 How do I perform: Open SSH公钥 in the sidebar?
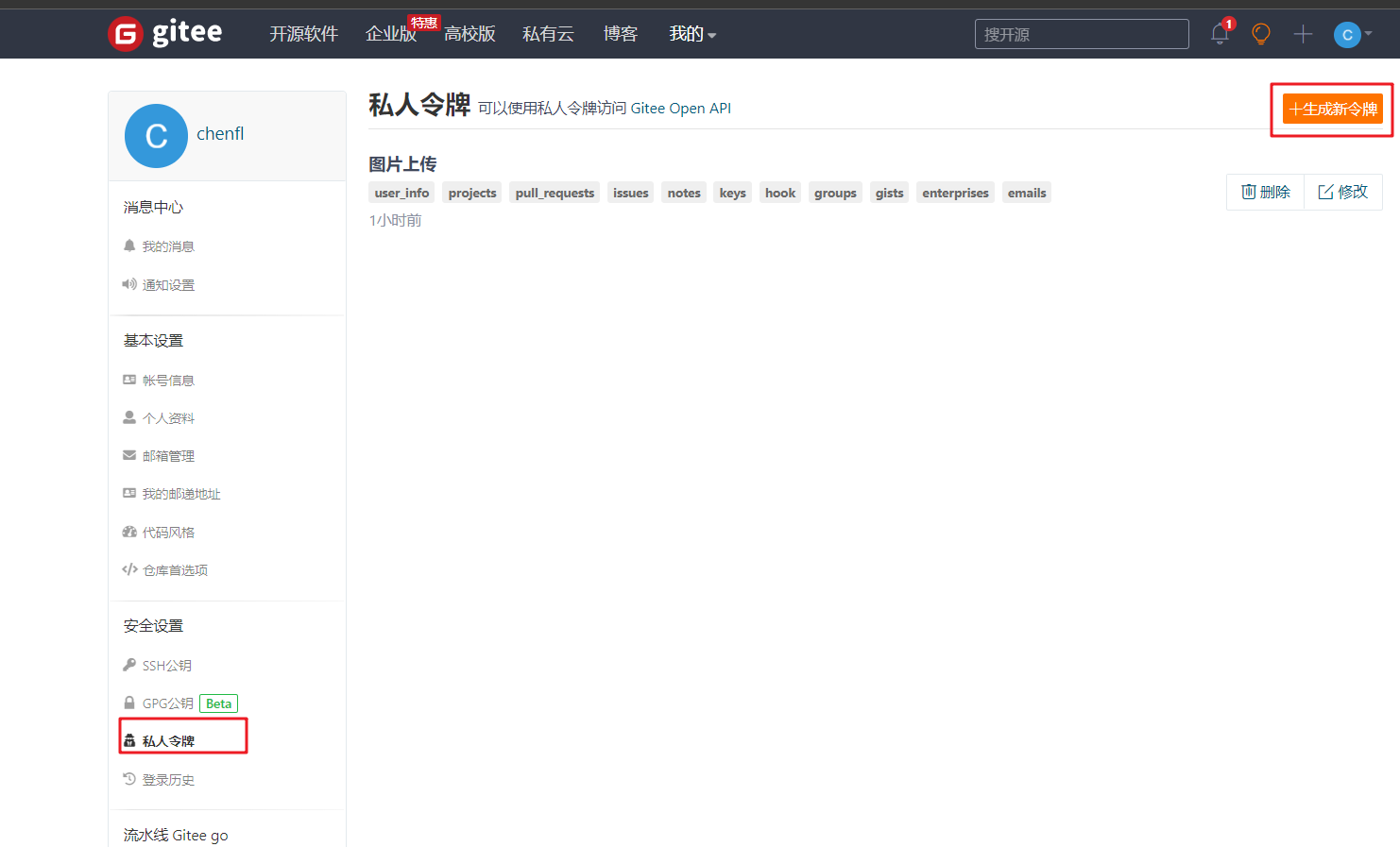point(167,666)
